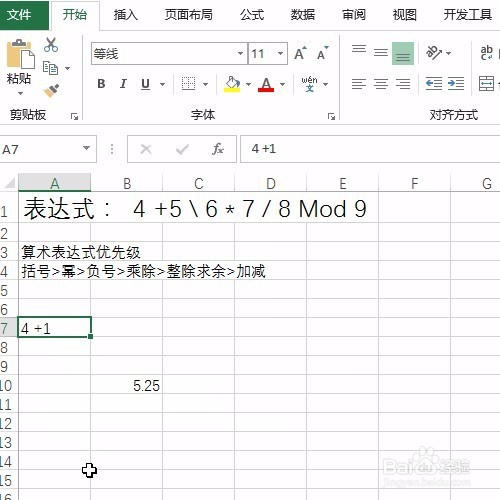Toggle Bold formatting
Viewport: 500px width, 500px height.
click(x=101, y=84)
